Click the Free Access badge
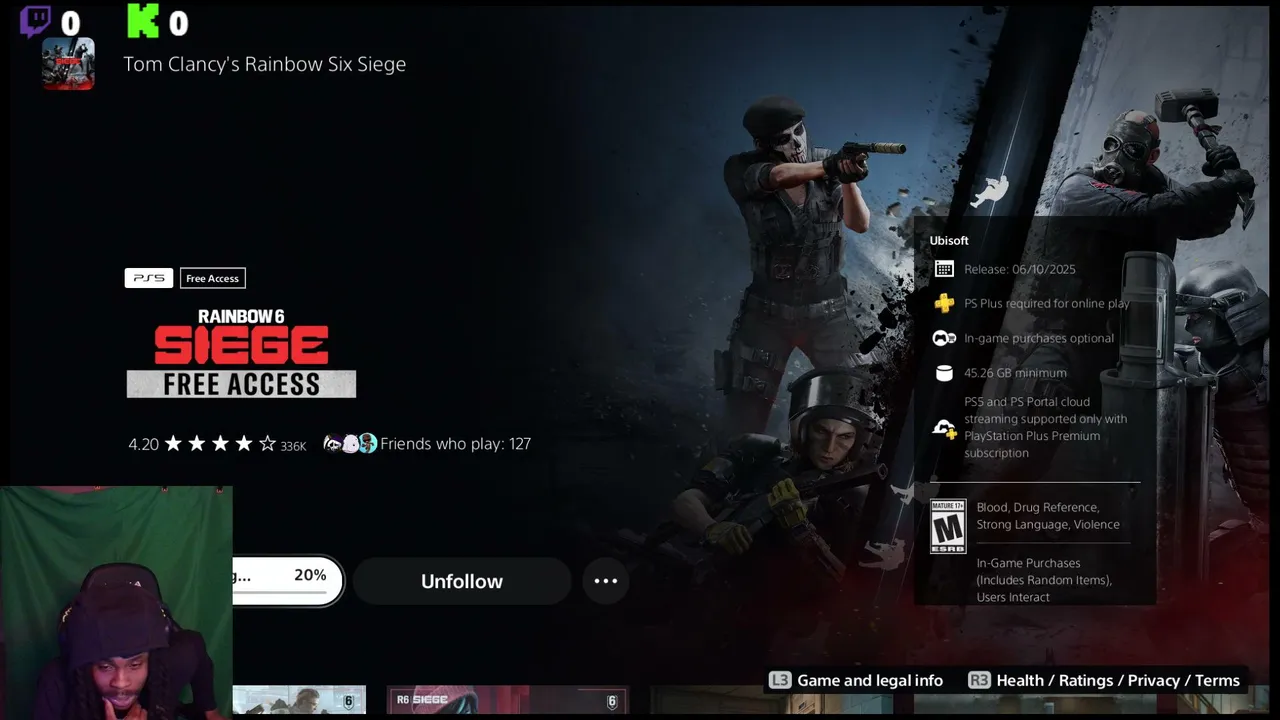1280x720 pixels. (212, 278)
